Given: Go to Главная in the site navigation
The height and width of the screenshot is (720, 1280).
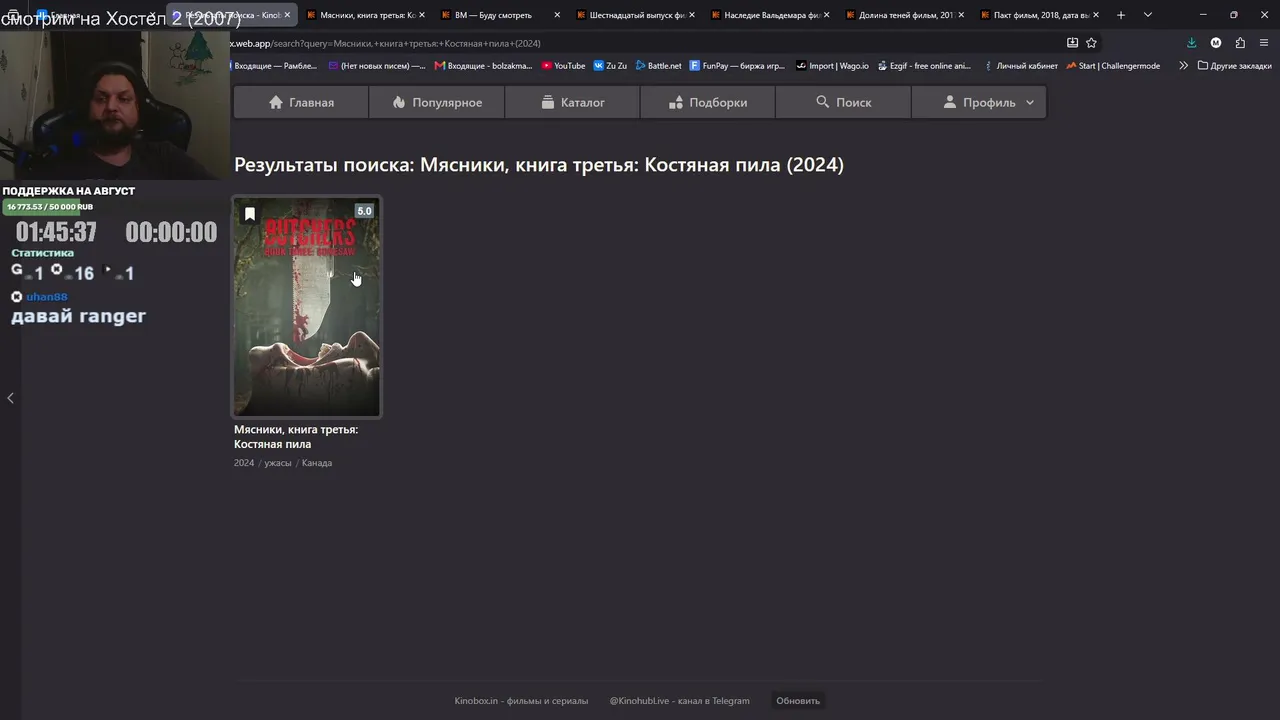Looking at the screenshot, I should point(301,102).
